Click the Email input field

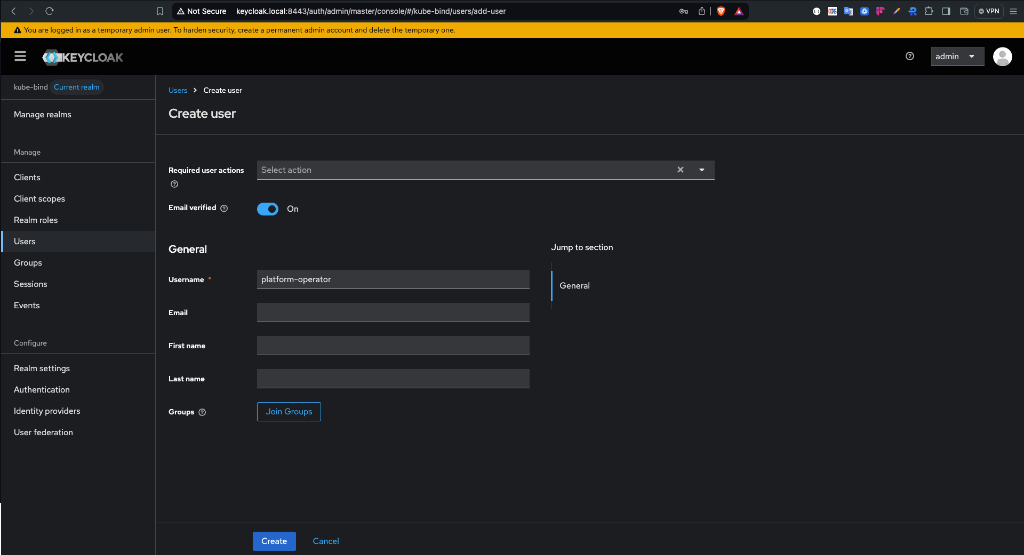pyautogui.click(x=393, y=312)
